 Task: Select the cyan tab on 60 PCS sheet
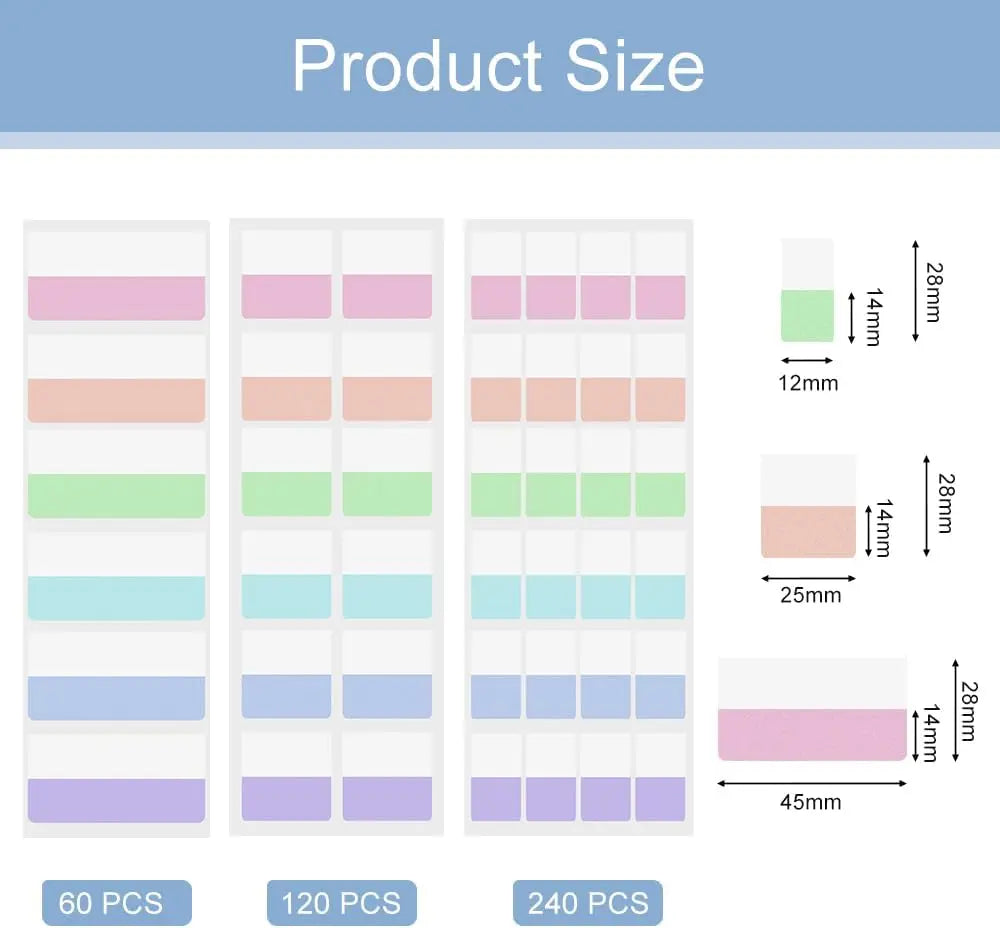[116, 597]
